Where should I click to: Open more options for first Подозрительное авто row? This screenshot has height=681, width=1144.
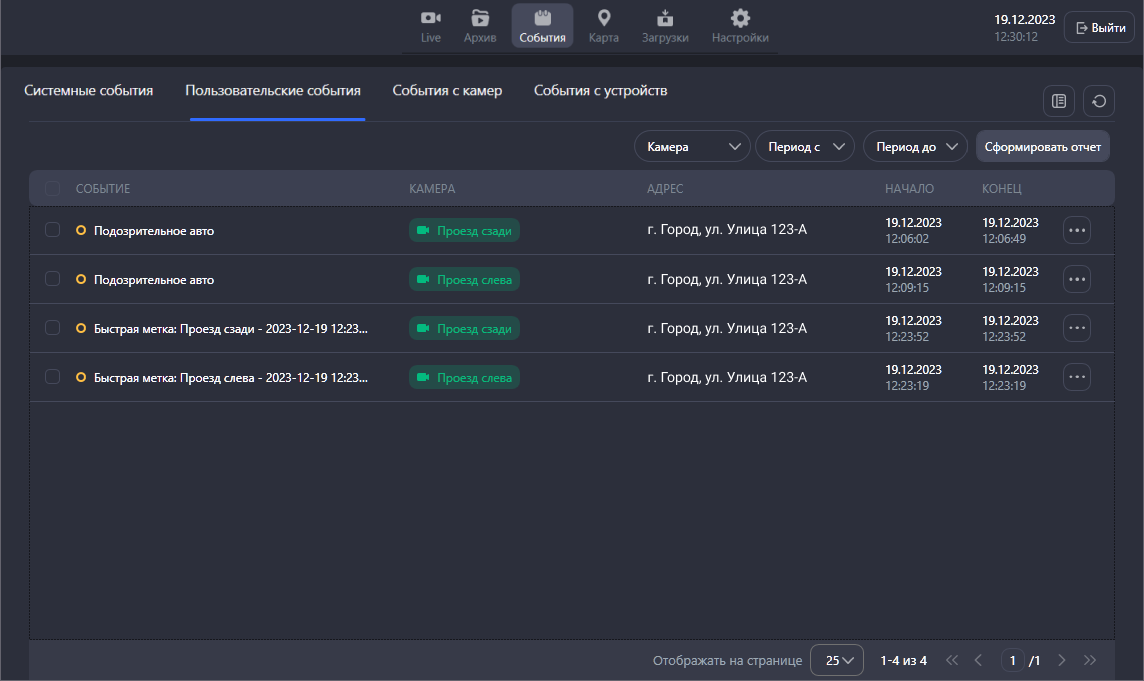tap(1077, 230)
